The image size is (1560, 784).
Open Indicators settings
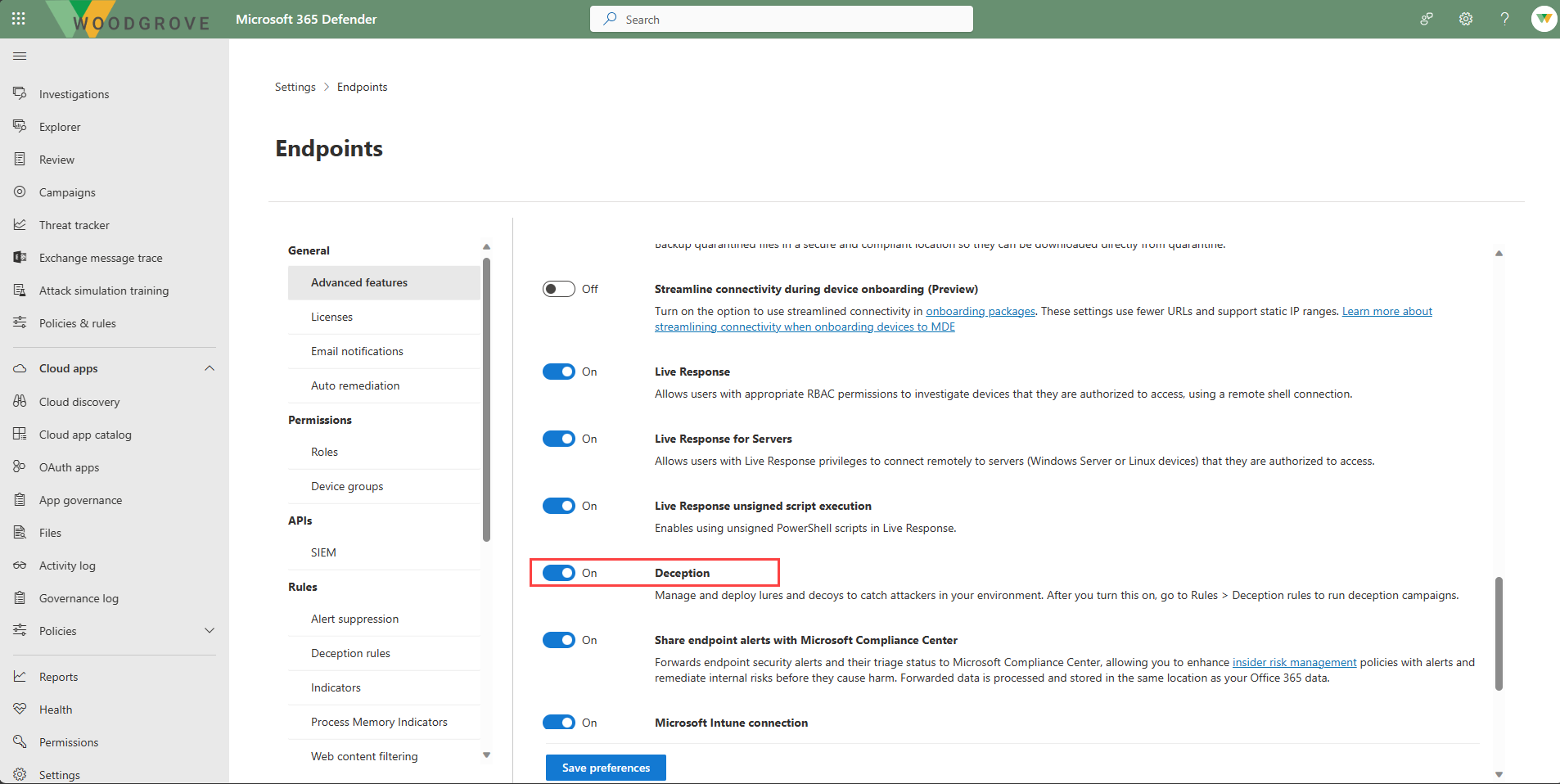click(x=384, y=687)
